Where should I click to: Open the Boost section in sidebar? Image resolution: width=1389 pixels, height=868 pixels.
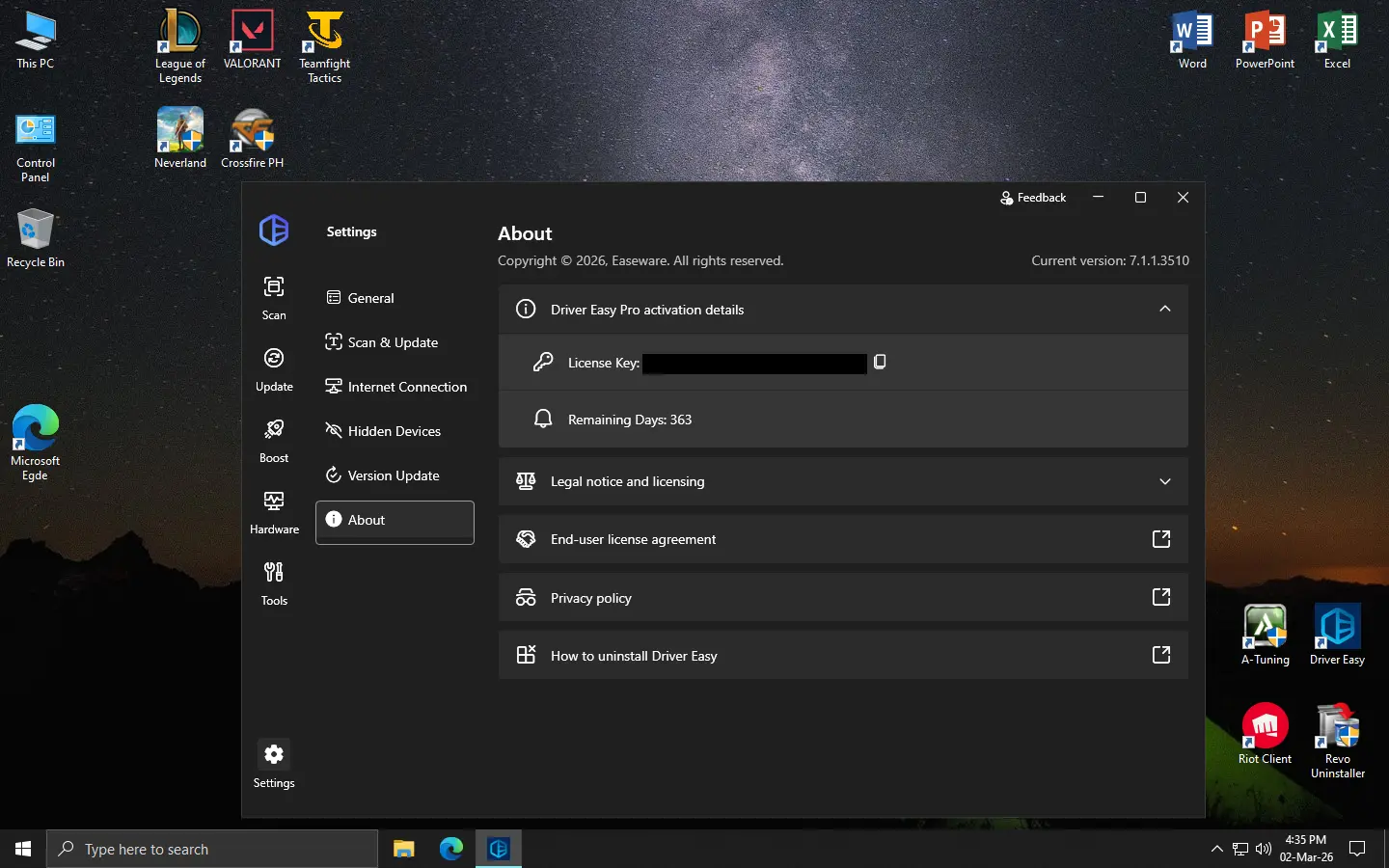click(x=274, y=441)
